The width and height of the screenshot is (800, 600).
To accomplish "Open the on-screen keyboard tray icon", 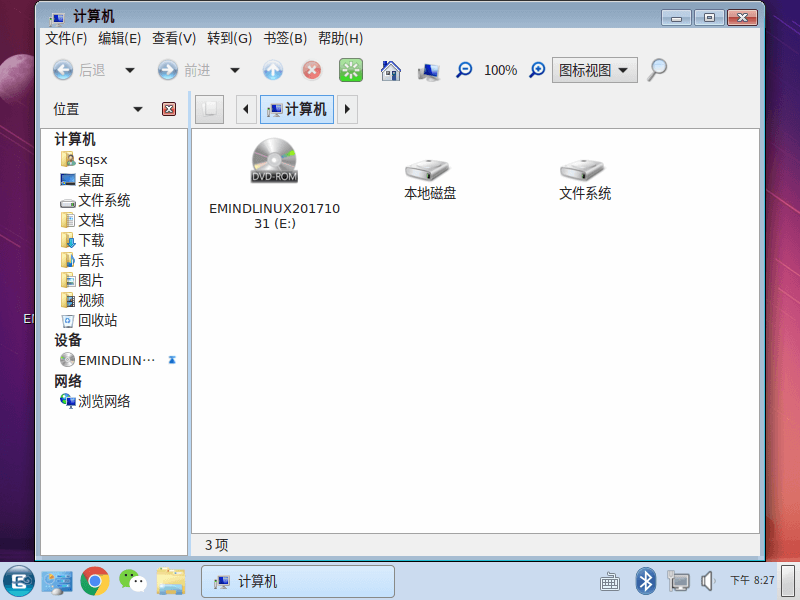I will pos(610,581).
